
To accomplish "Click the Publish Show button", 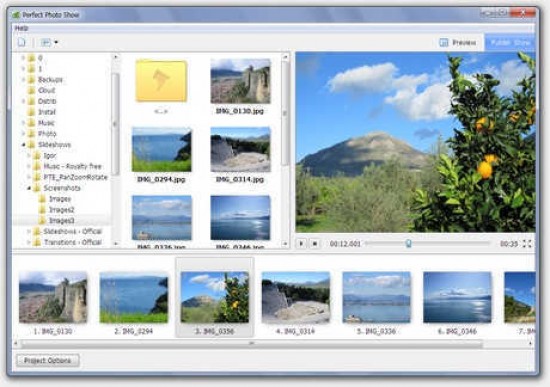I will pos(510,42).
